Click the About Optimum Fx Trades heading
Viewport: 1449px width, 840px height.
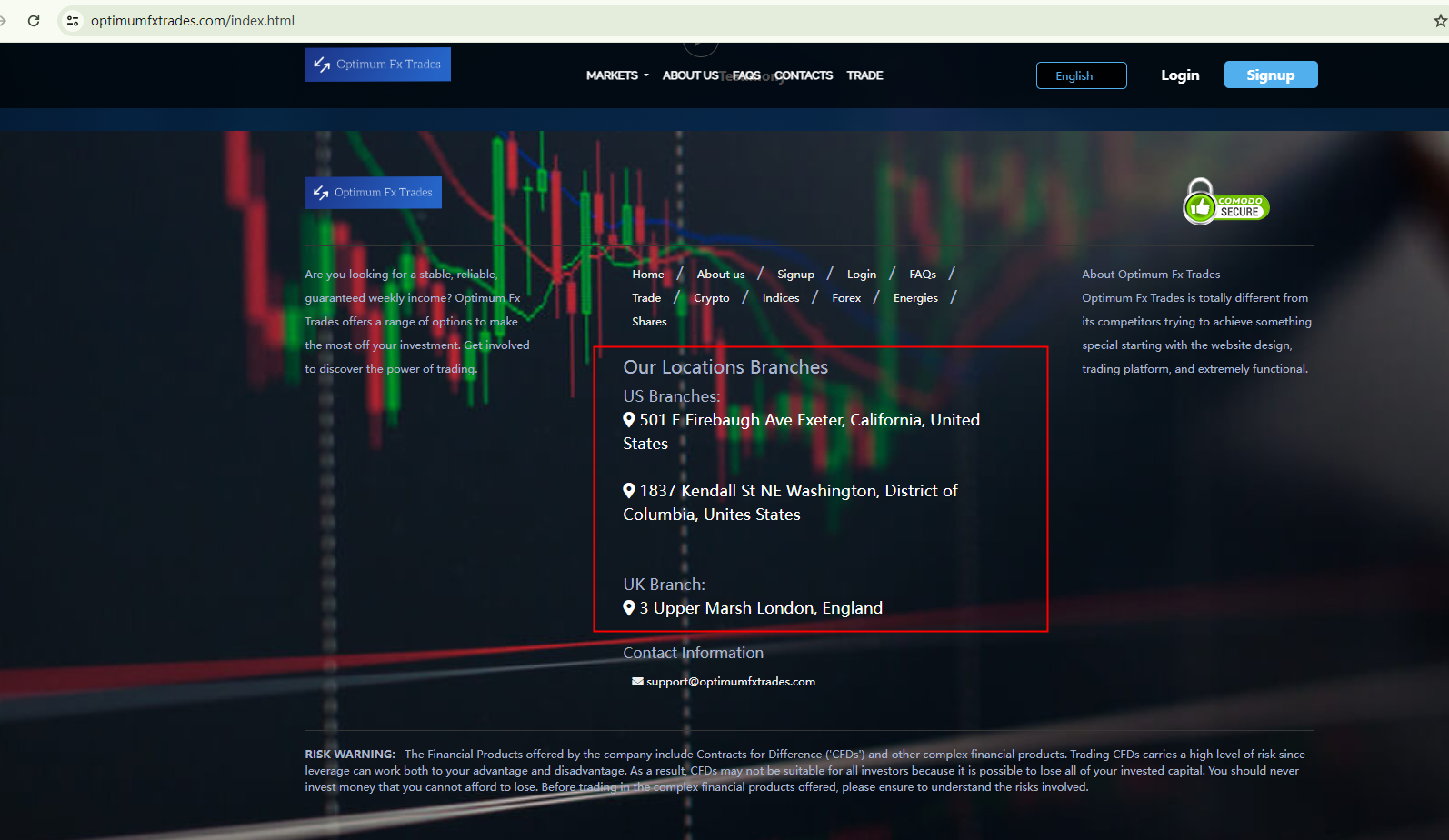(x=1151, y=275)
